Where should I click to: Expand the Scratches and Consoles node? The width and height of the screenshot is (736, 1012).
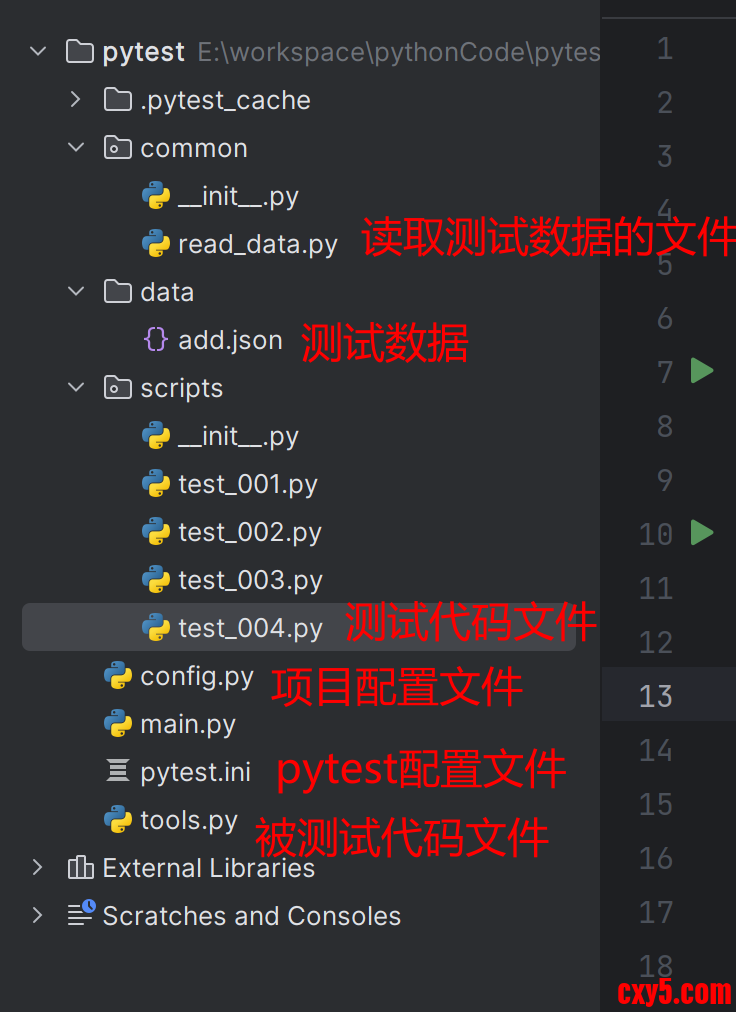coord(37,915)
